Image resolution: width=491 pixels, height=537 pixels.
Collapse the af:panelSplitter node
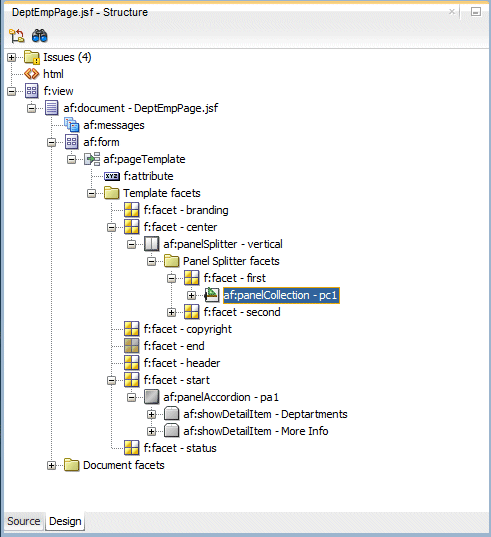(x=131, y=245)
